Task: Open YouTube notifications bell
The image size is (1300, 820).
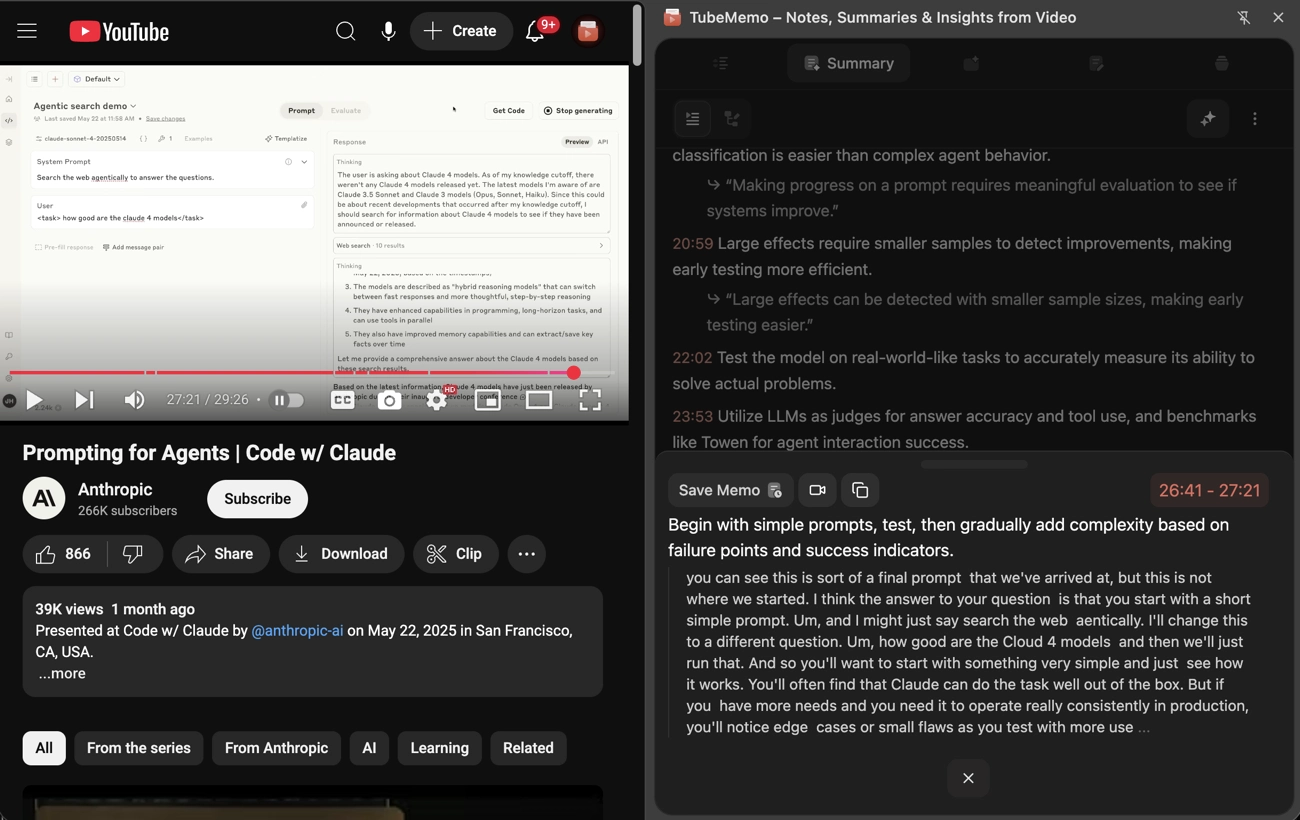Action: [x=535, y=31]
